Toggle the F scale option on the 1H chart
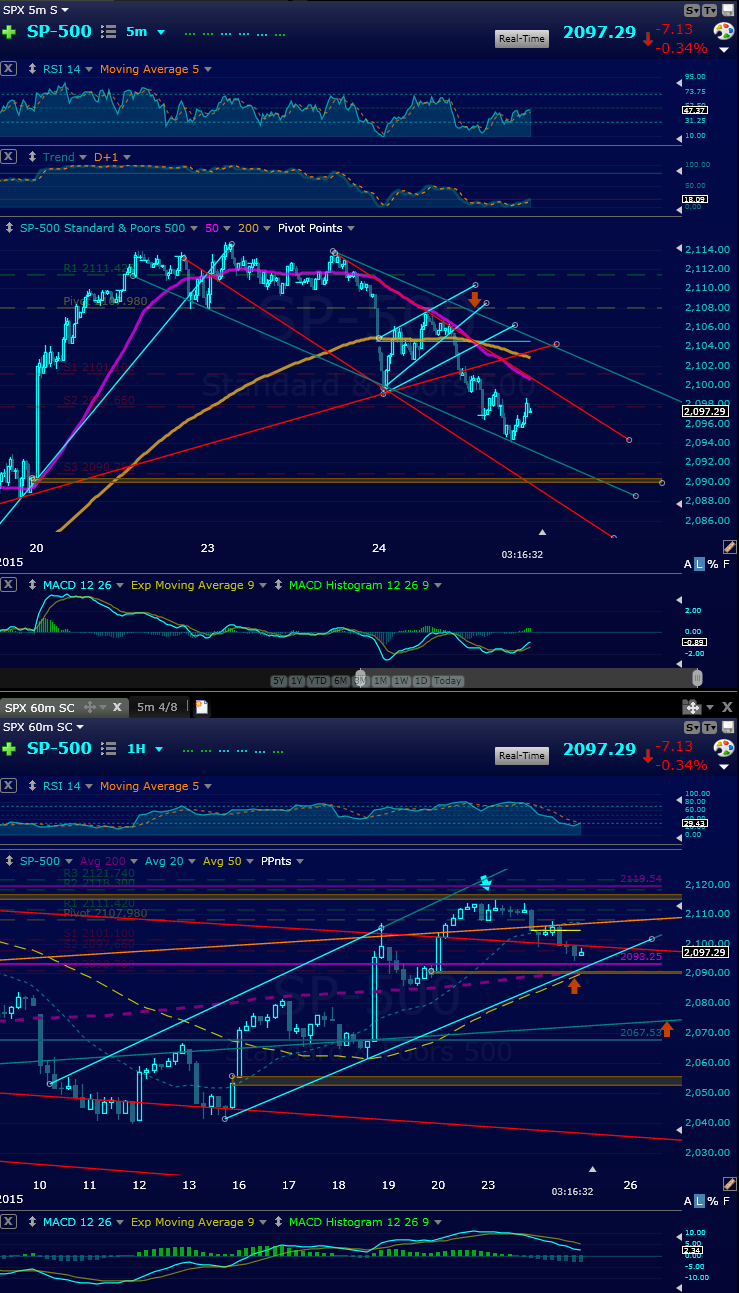Screen dimensions: 739x1293 728,1200
